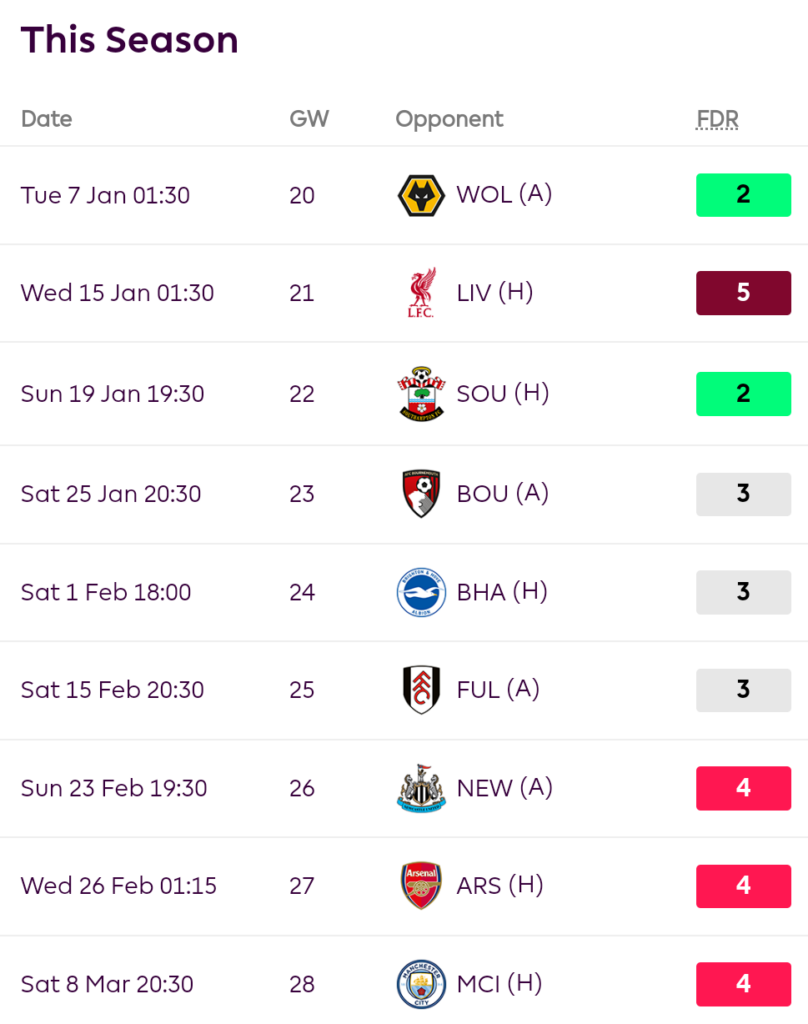Click the Fulham club crest
The image size is (808, 1024).
click(x=421, y=690)
